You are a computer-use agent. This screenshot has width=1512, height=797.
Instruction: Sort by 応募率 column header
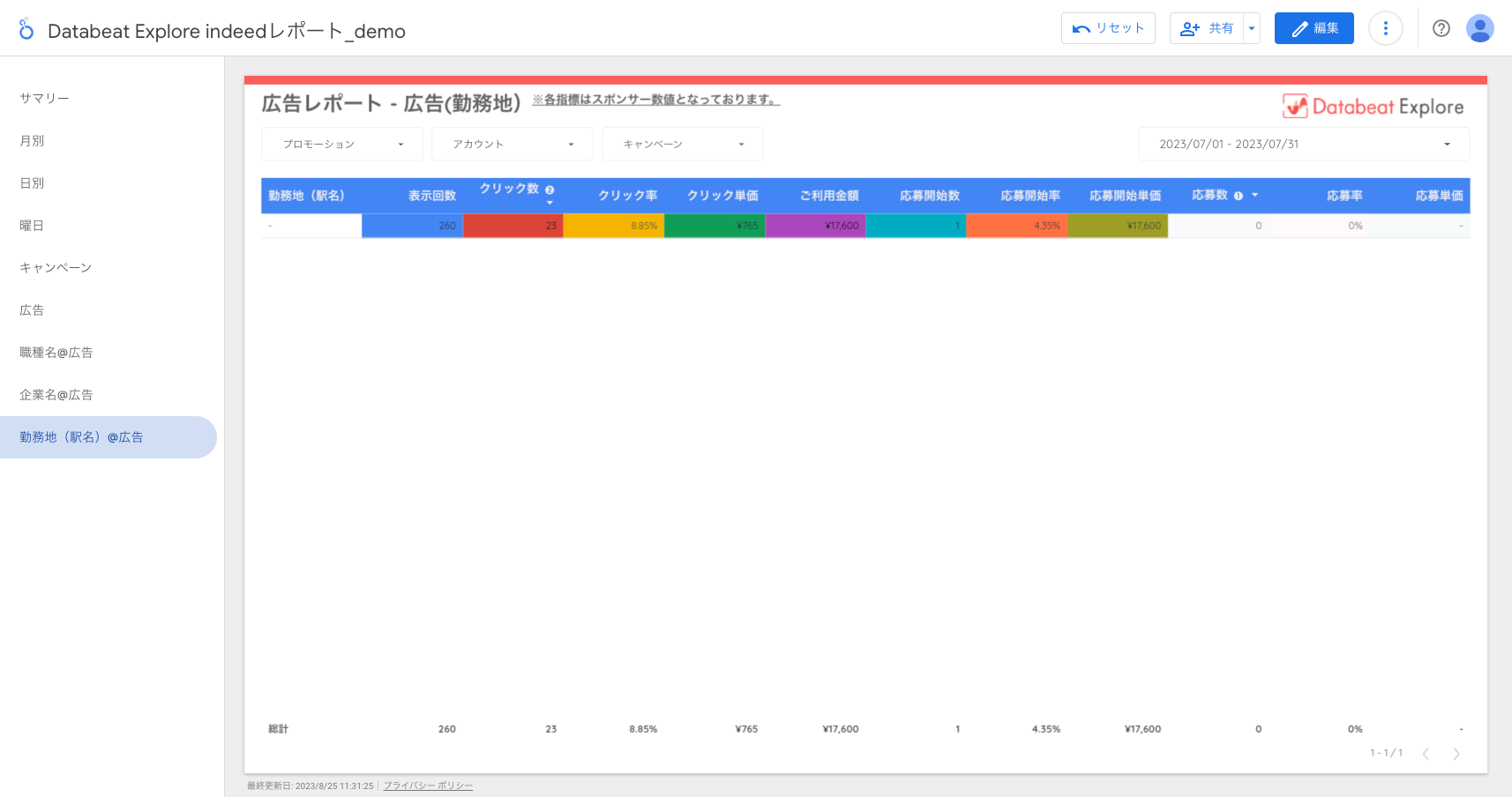pyautogui.click(x=1344, y=196)
